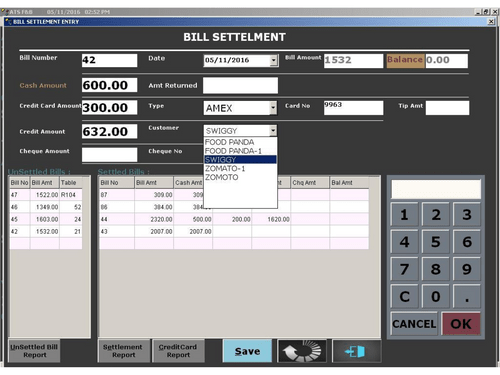Click the keypad display field
Screen dimensions: 500x375
436,189
